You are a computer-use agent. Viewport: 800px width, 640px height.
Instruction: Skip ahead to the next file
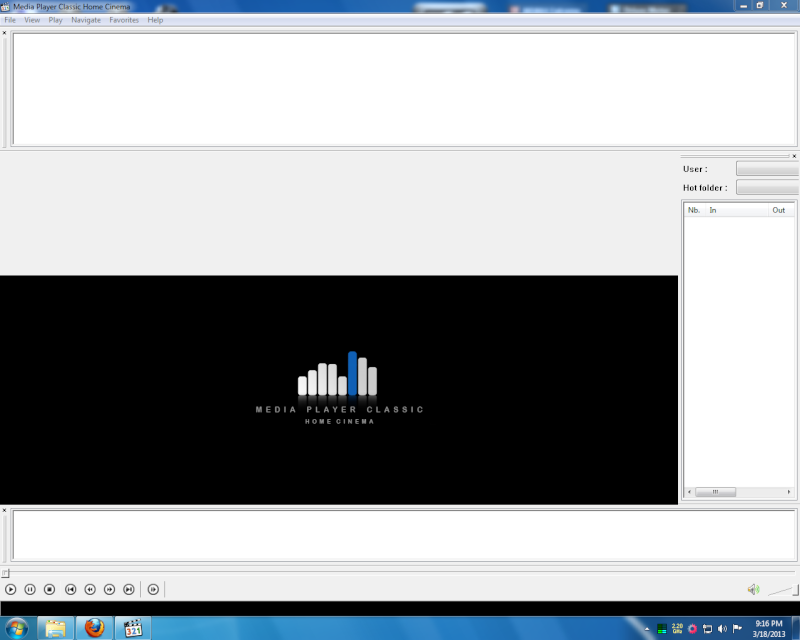click(129, 589)
